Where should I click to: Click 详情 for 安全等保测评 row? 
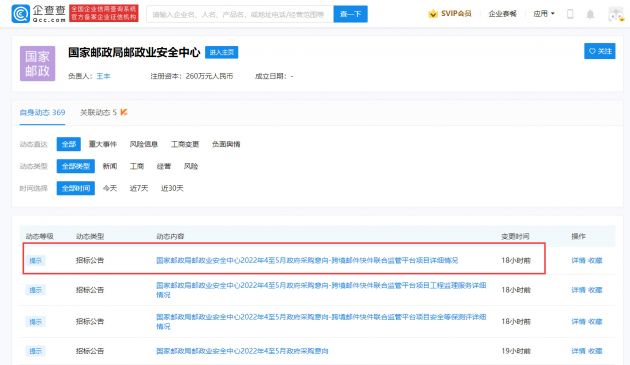point(578,322)
